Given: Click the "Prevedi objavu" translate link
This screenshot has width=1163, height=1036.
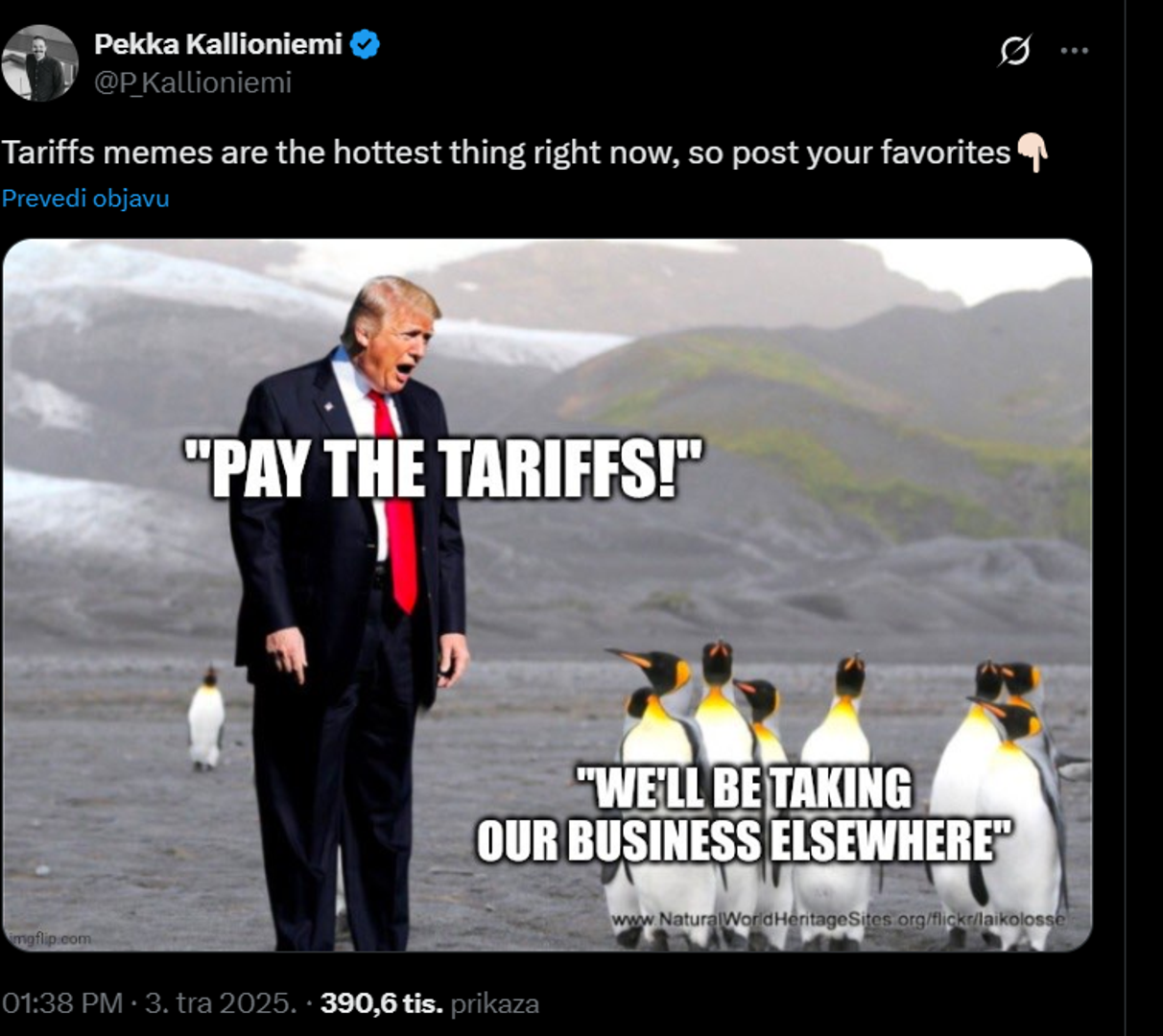Looking at the screenshot, I should (x=85, y=199).
